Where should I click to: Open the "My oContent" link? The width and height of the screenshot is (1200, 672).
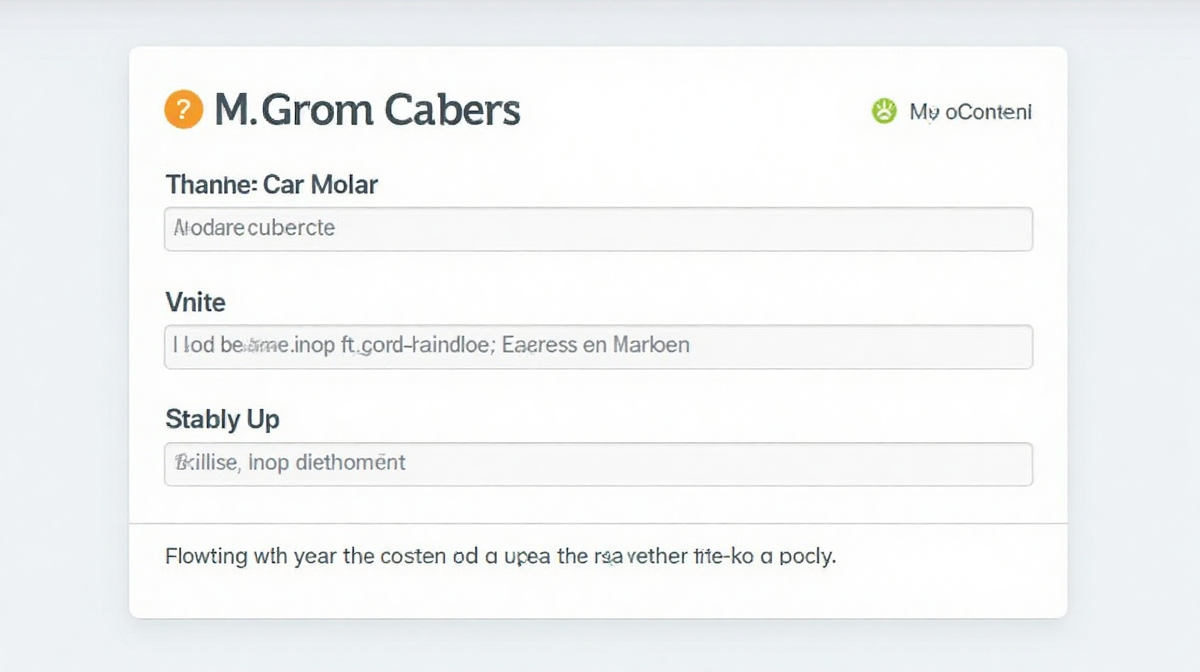[970, 112]
